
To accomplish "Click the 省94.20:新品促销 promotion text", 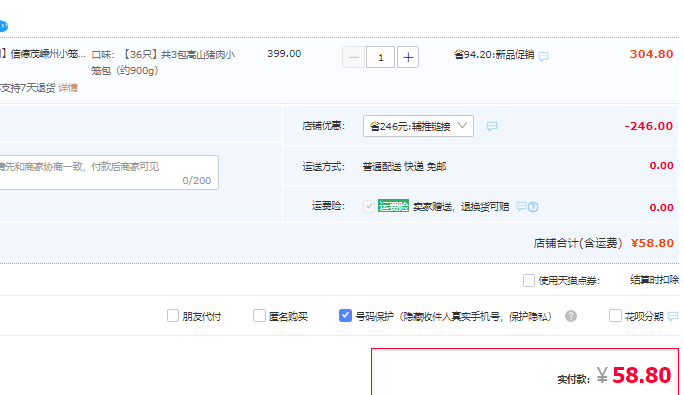I will click(494, 55).
